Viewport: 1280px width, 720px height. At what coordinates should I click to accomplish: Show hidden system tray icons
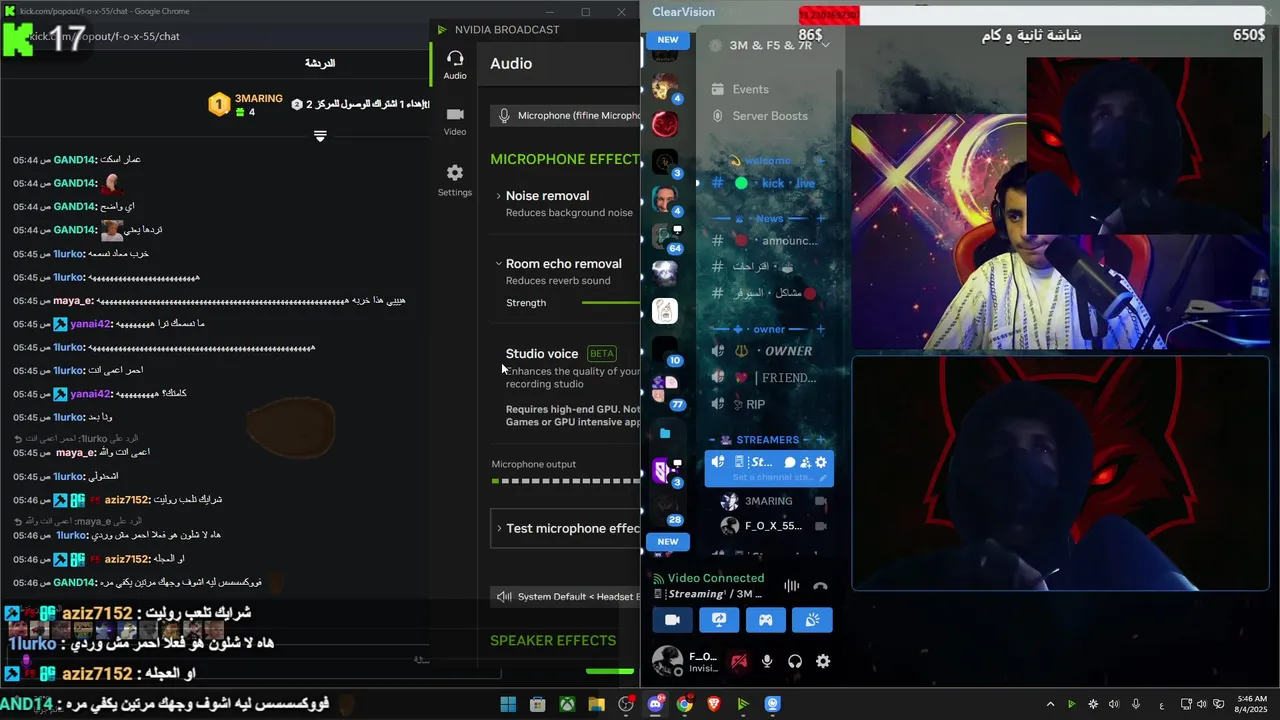(1050, 704)
